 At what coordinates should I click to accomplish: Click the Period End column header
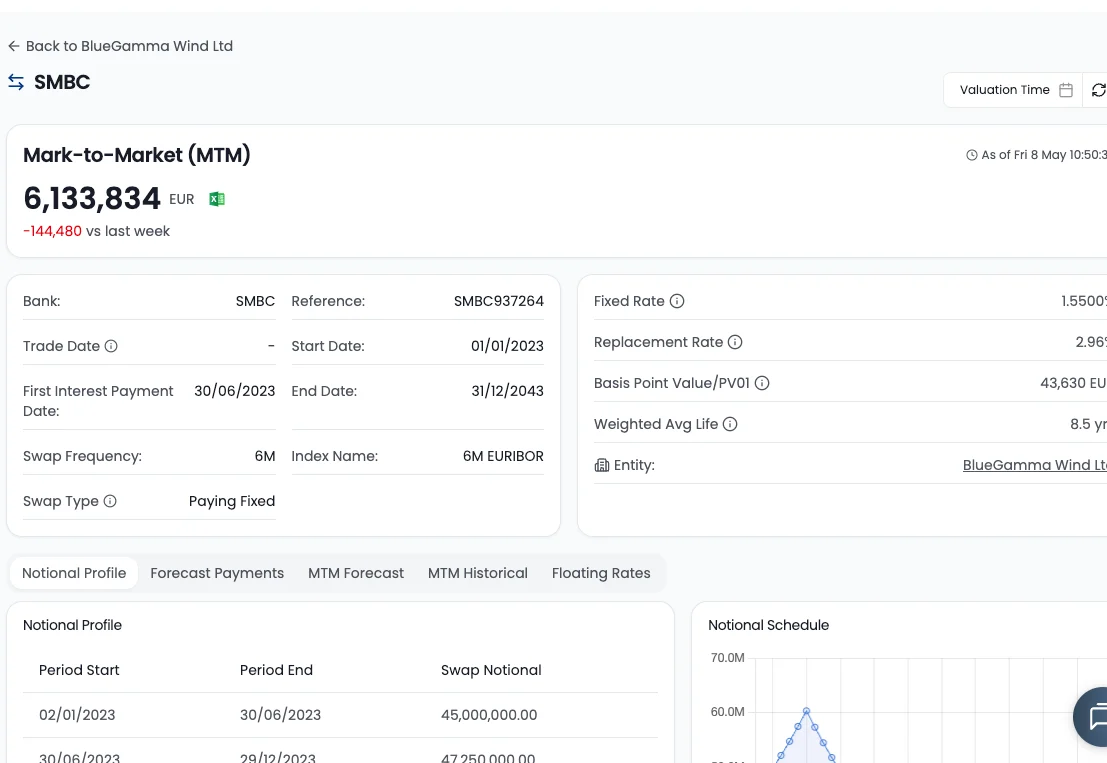(x=276, y=670)
